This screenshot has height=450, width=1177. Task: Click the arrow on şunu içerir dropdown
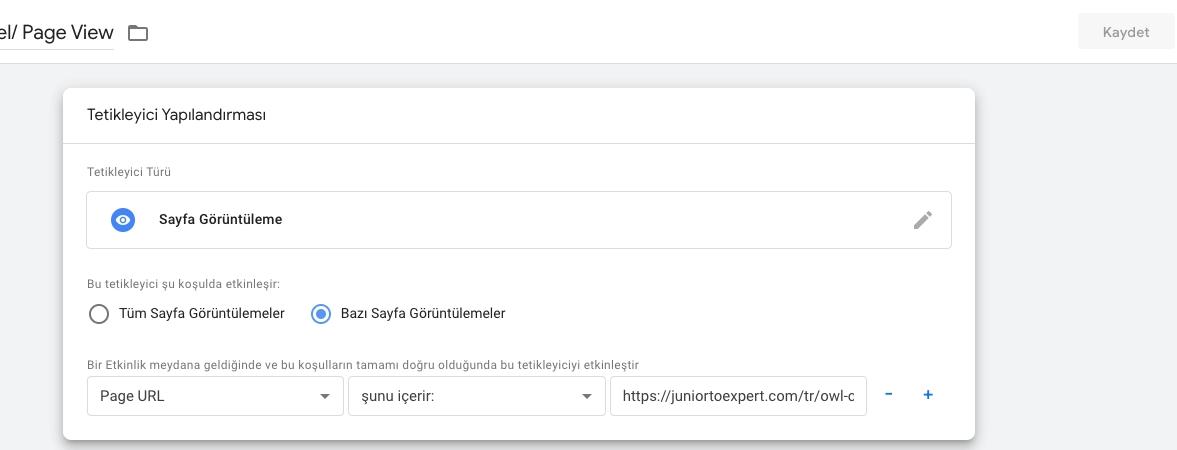click(586, 397)
